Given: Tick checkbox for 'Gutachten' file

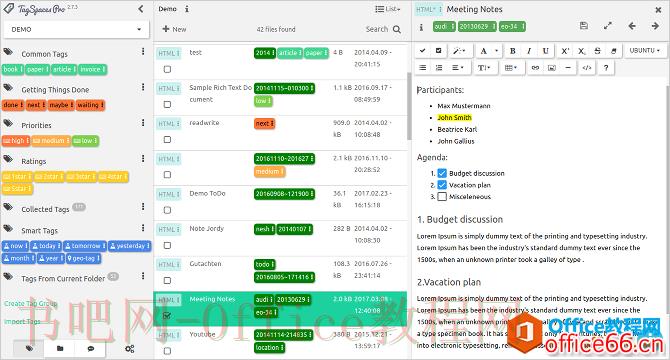Looking at the screenshot, I should pyautogui.click(x=168, y=281).
